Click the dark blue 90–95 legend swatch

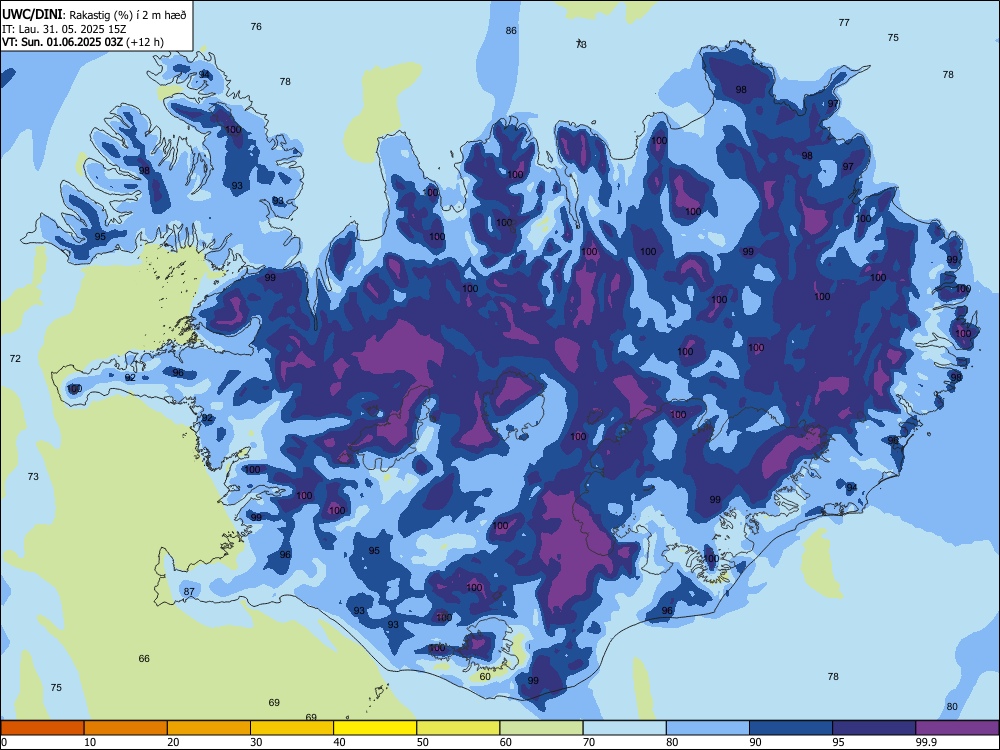(x=791, y=728)
